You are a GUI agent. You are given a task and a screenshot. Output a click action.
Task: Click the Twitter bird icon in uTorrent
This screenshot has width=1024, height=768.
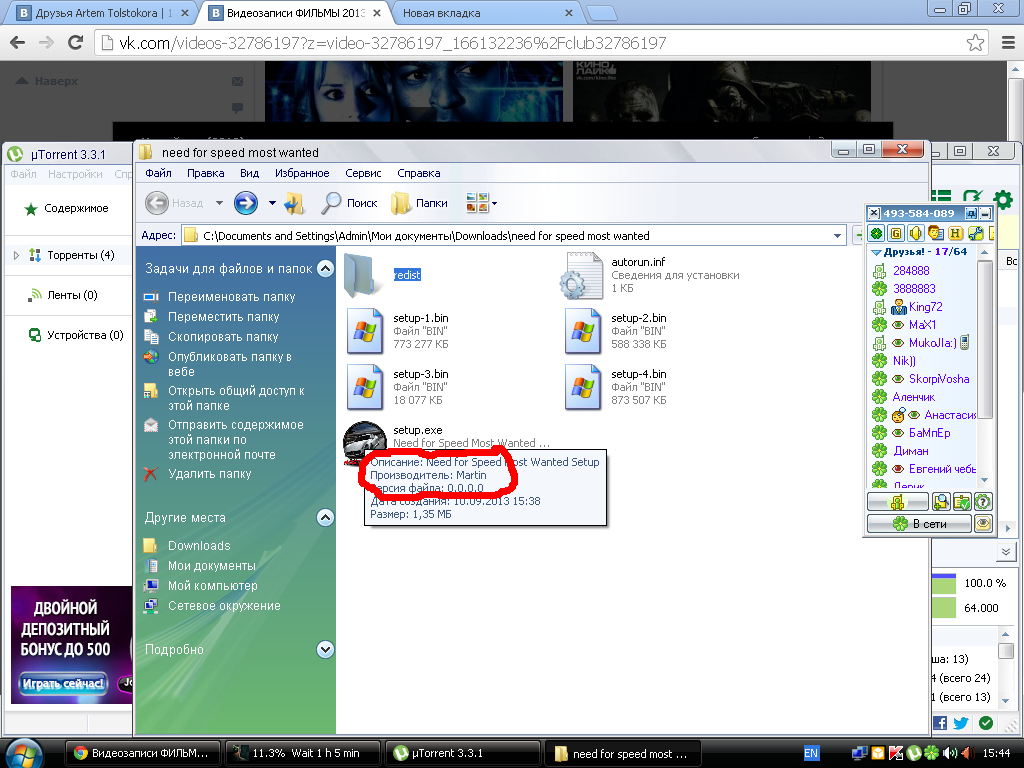pos(961,722)
